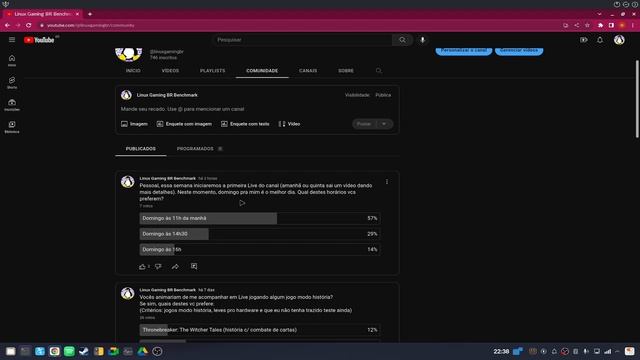Viewport: 640px width, 360px height.
Task: Bookmark this page with the star icon
Action: click(x=587, y=25)
